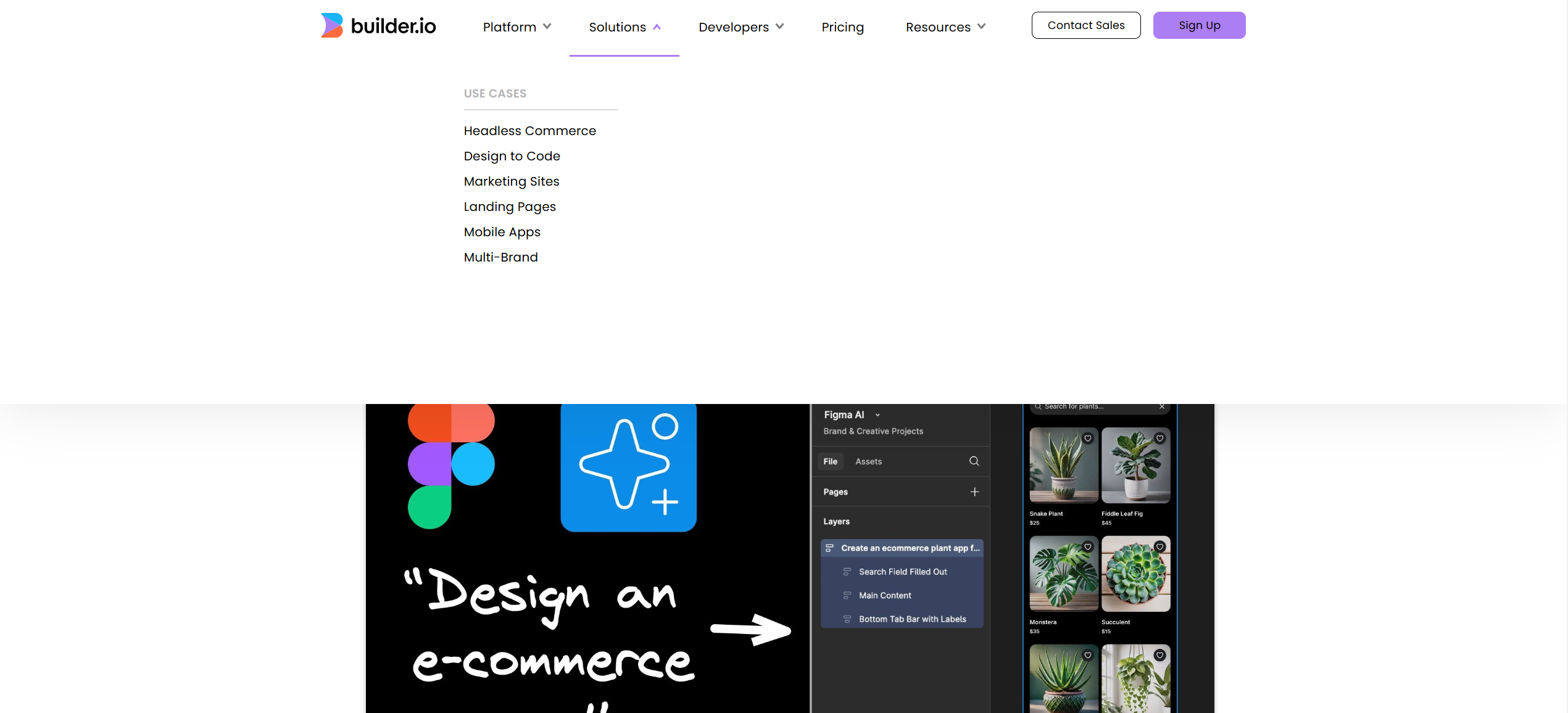Click the add page plus icon
The width and height of the screenshot is (1568, 713).
coord(974,492)
